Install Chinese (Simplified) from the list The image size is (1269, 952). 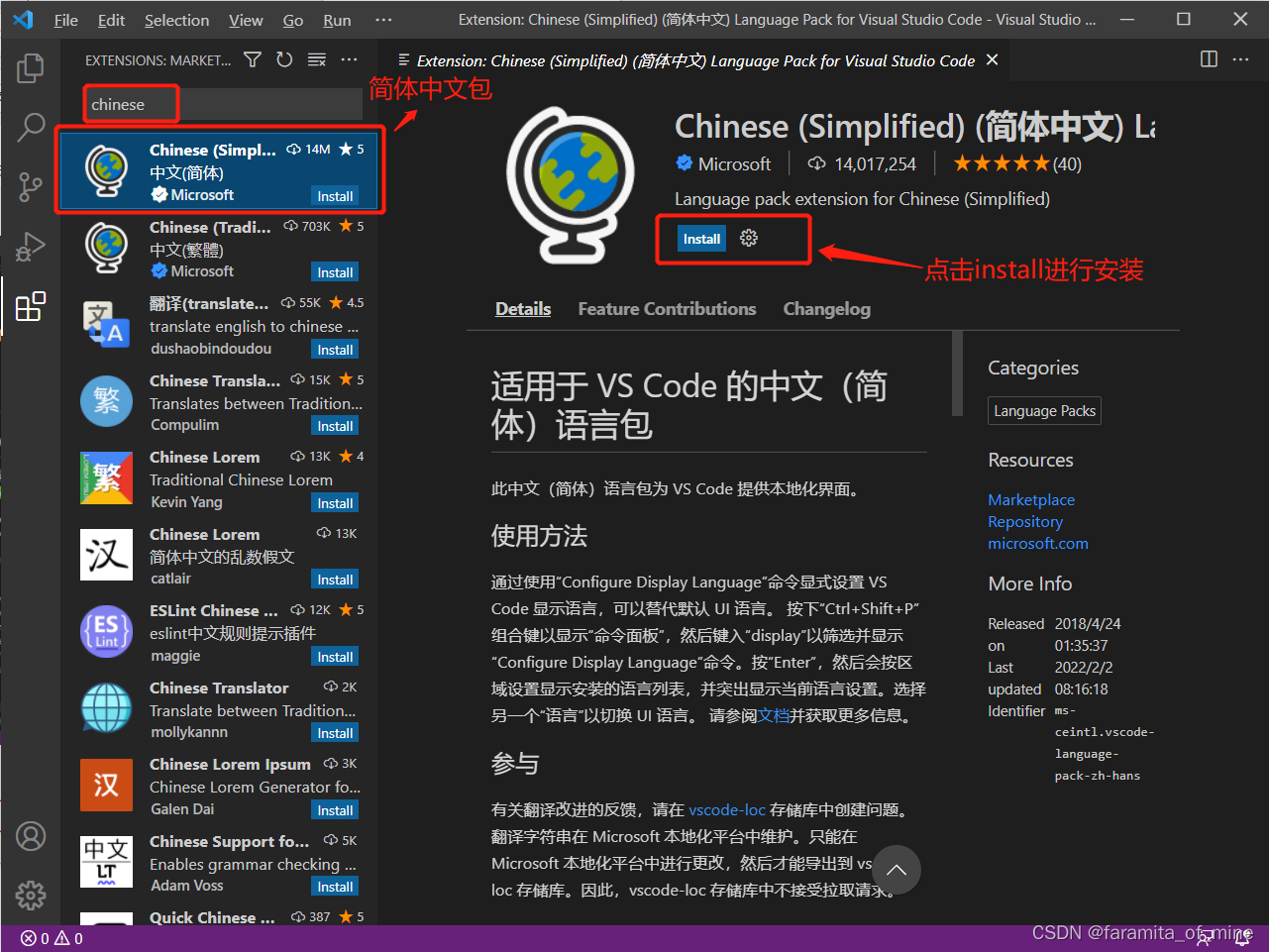coord(335,196)
